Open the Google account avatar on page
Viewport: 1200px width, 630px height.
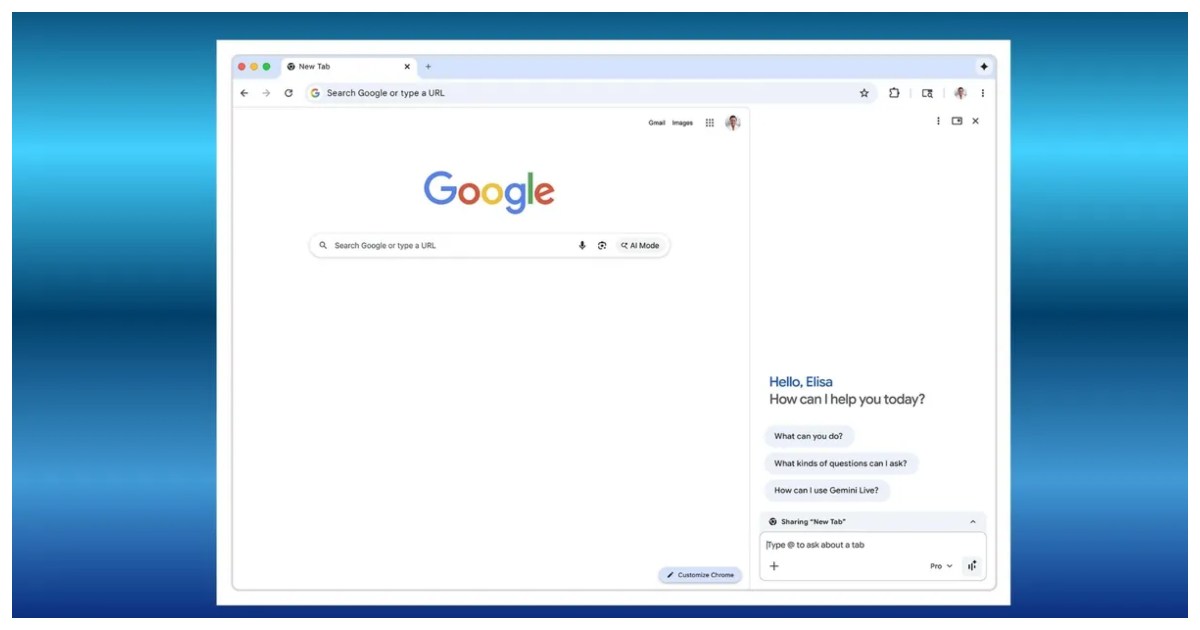point(733,123)
